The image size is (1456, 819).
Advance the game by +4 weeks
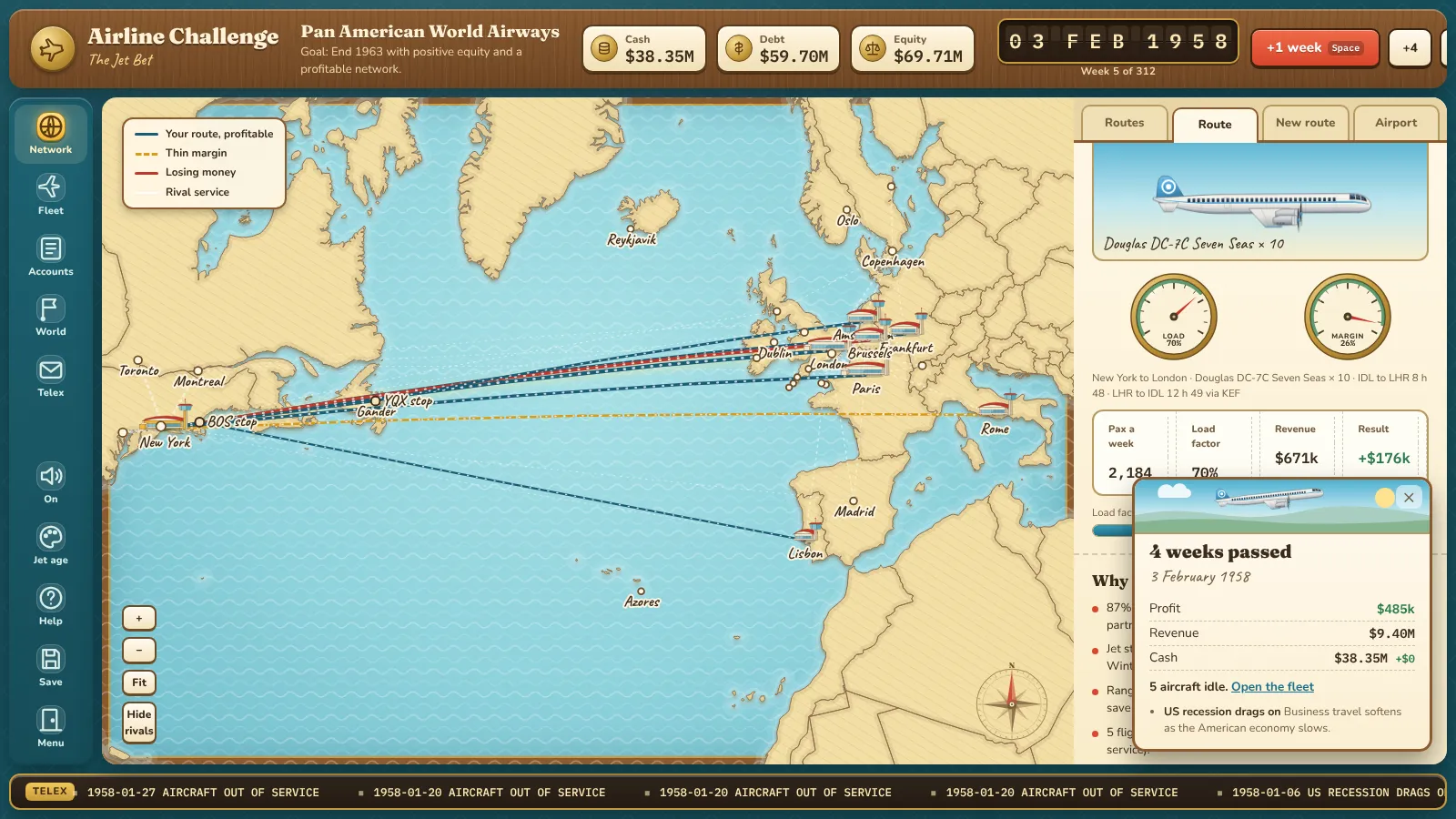click(1410, 48)
